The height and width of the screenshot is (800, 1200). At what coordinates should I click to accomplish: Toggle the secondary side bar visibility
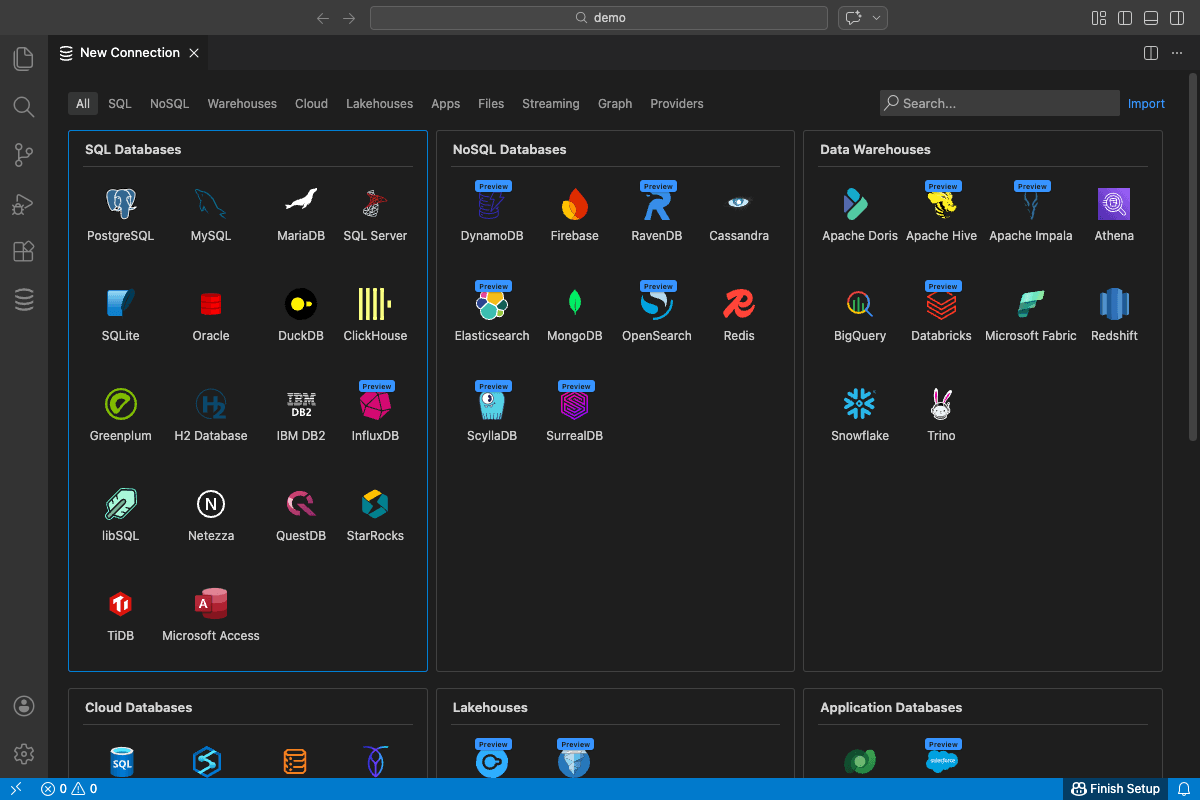point(1177,18)
